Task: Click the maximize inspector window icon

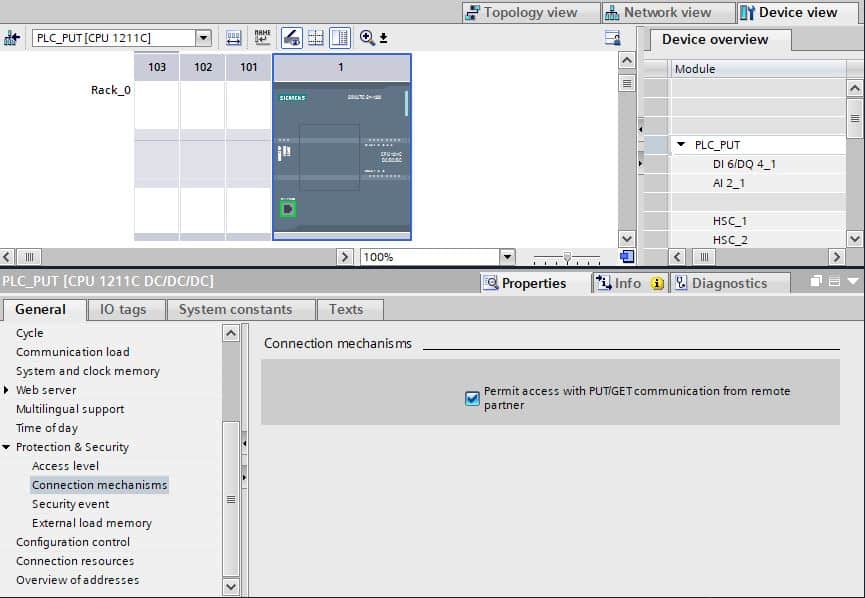Action: pyautogui.click(x=835, y=281)
